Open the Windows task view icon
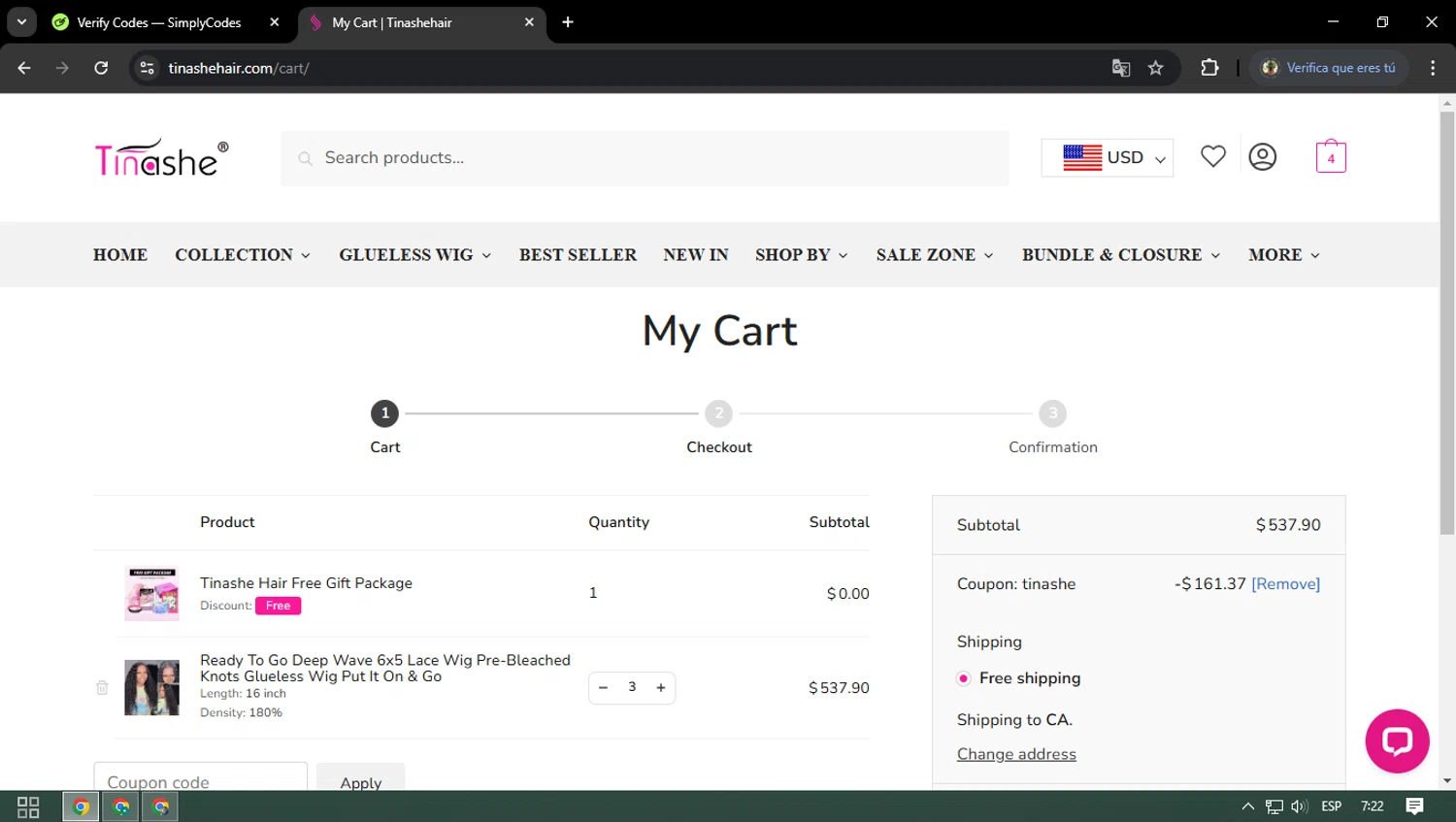 click(28, 806)
